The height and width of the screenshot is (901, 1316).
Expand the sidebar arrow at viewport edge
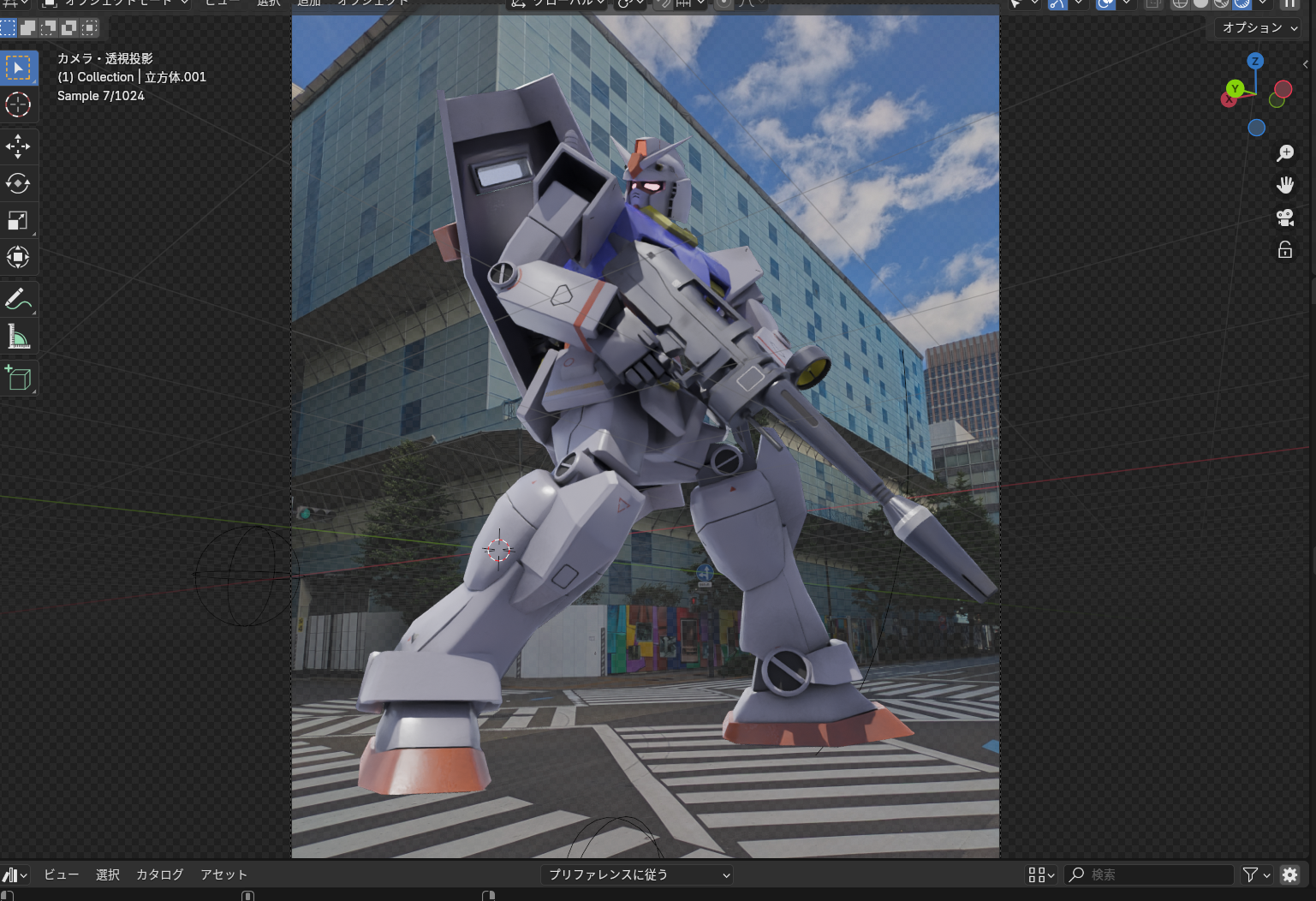click(x=1305, y=64)
